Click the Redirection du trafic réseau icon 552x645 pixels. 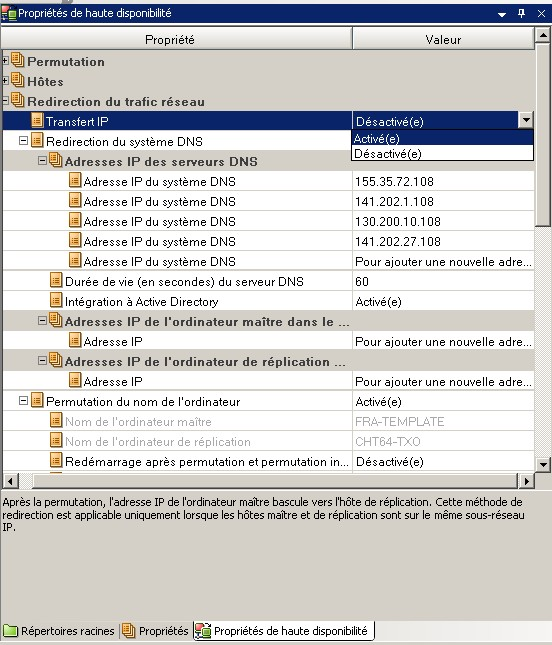[x=18, y=100]
